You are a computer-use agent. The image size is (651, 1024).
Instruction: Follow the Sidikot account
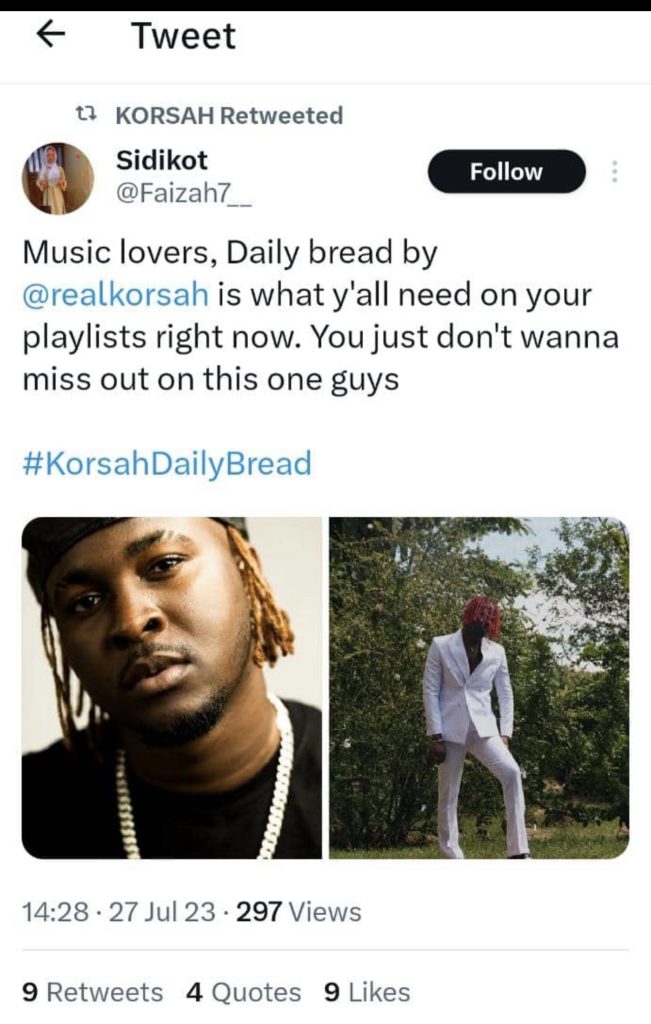pos(507,171)
